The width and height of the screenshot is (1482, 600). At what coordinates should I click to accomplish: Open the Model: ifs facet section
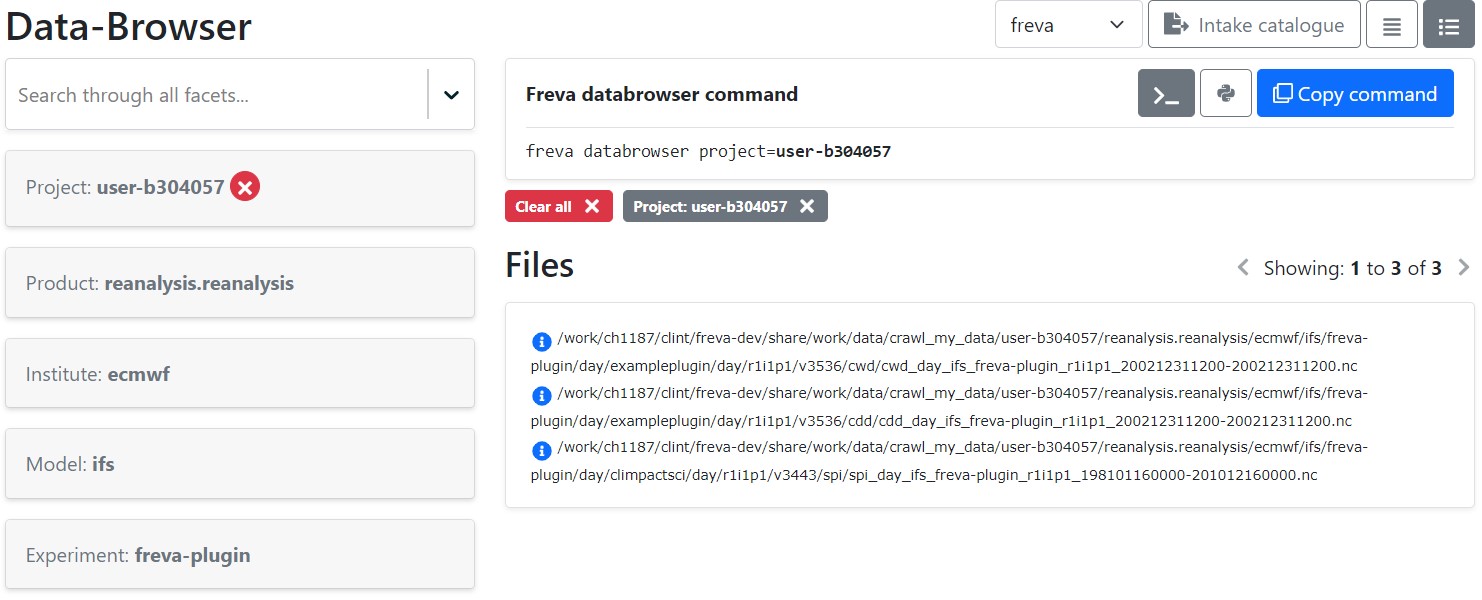(240, 463)
